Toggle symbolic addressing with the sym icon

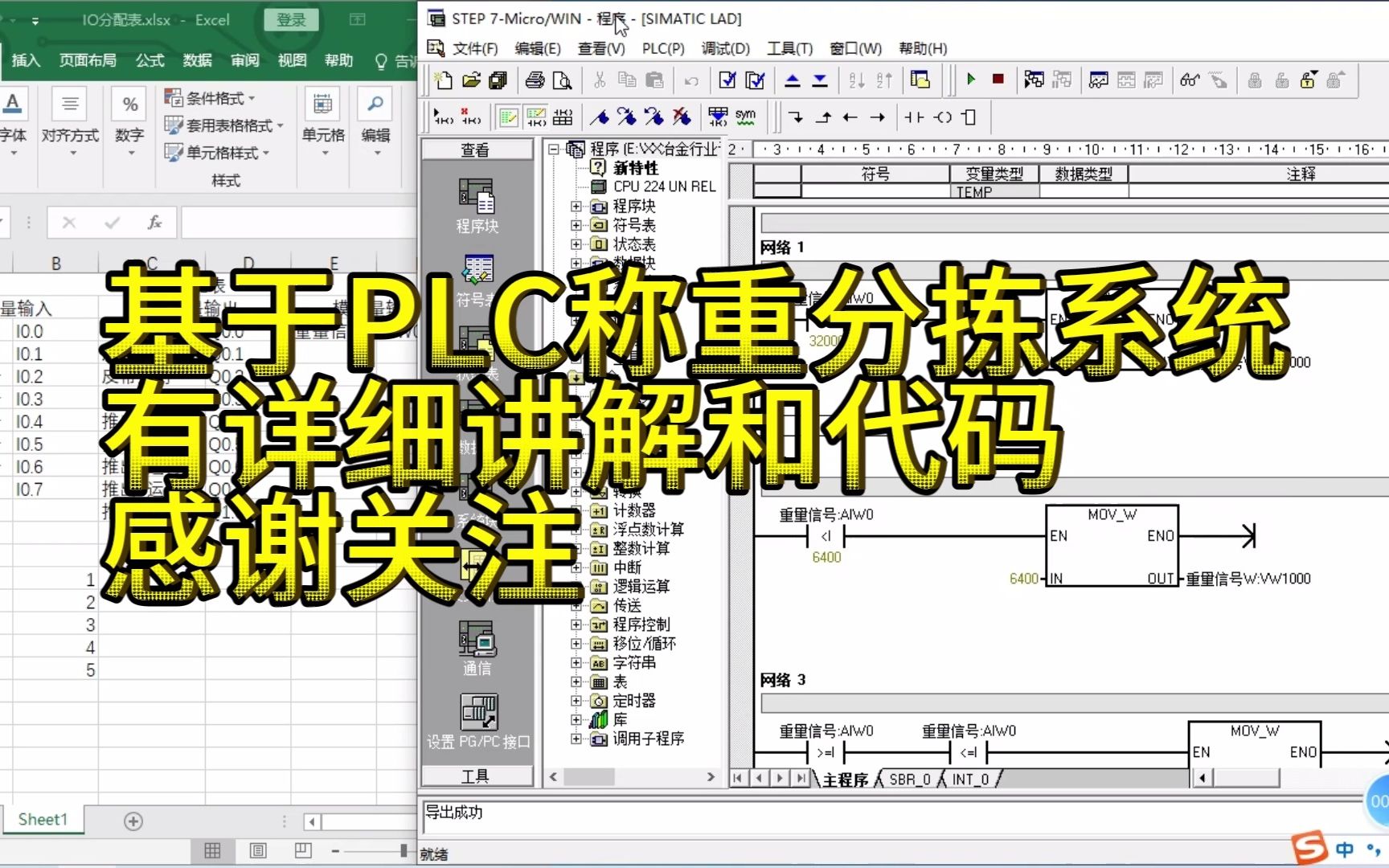[745, 117]
